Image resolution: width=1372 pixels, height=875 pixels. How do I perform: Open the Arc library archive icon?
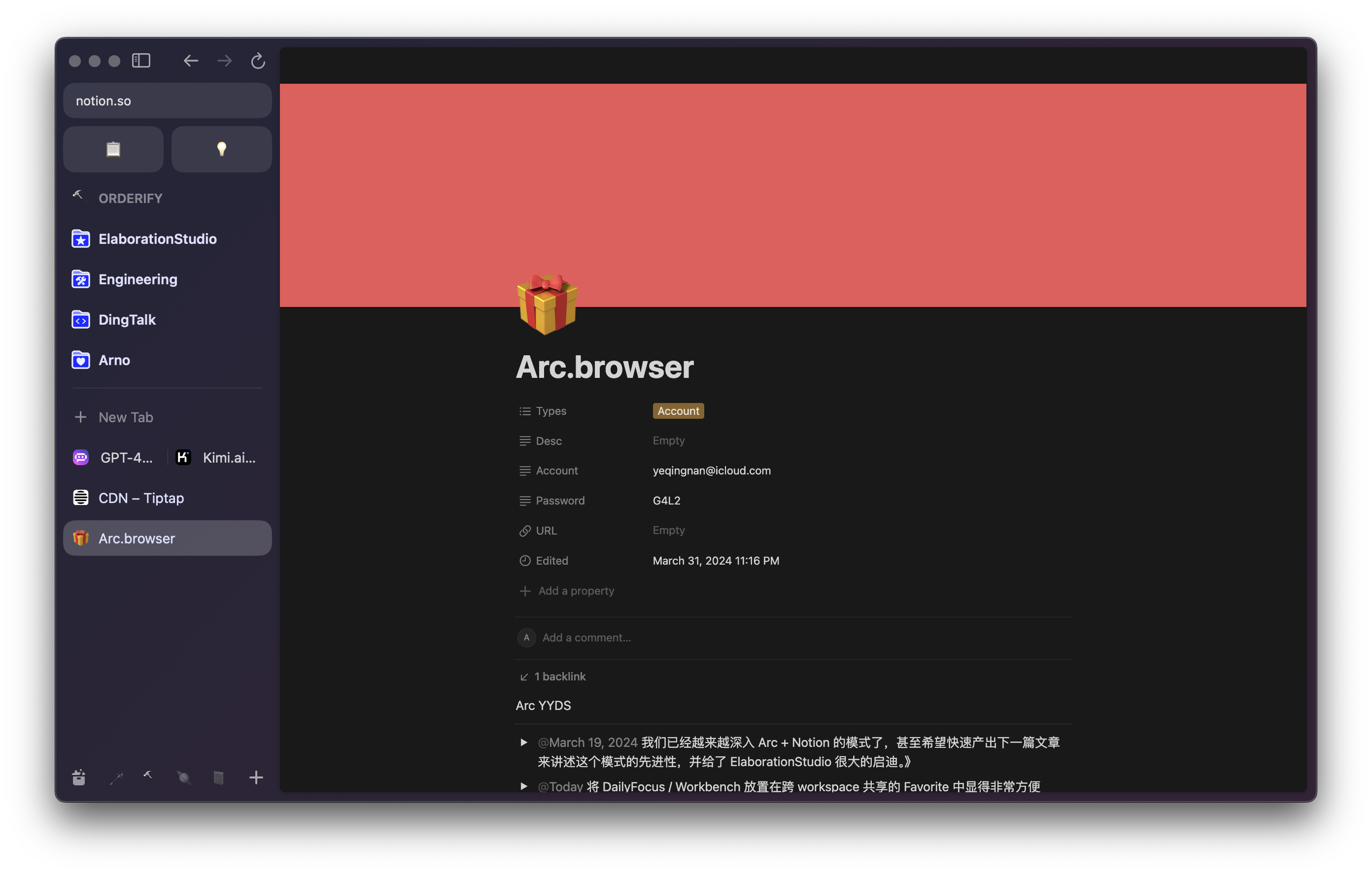pyautogui.click(x=79, y=777)
